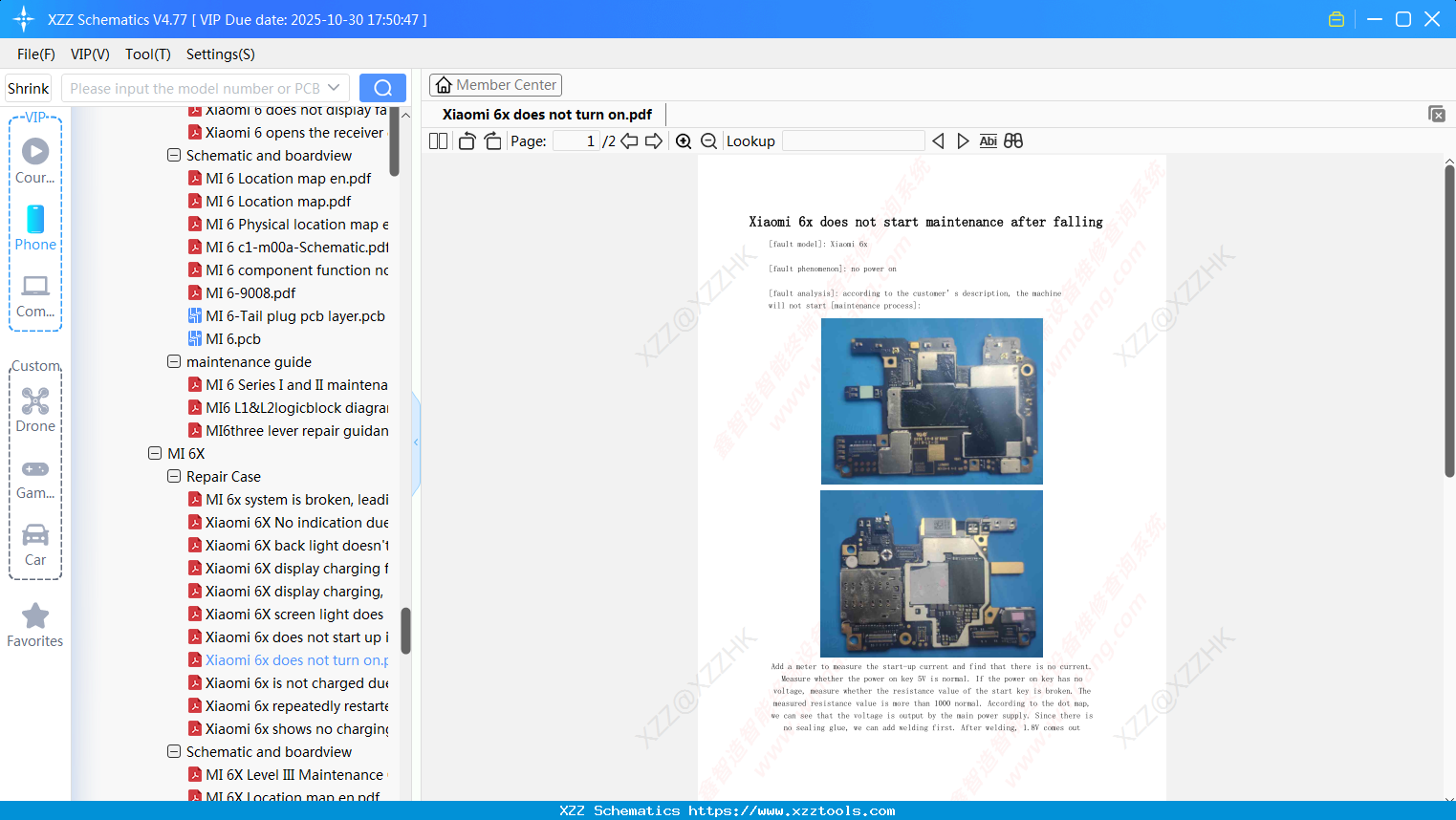Viewport: 1456px width, 820px height.
Task: Zoom in on the PDF
Action: click(684, 140)
